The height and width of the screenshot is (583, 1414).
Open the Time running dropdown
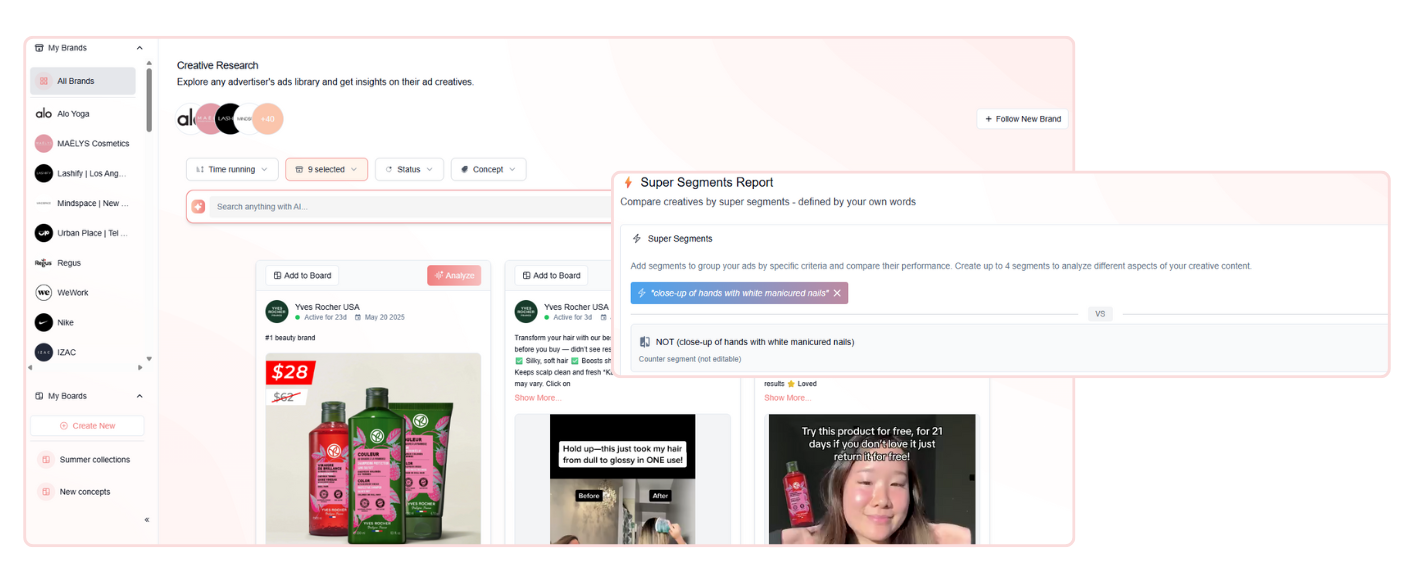[x=232, y=169]
